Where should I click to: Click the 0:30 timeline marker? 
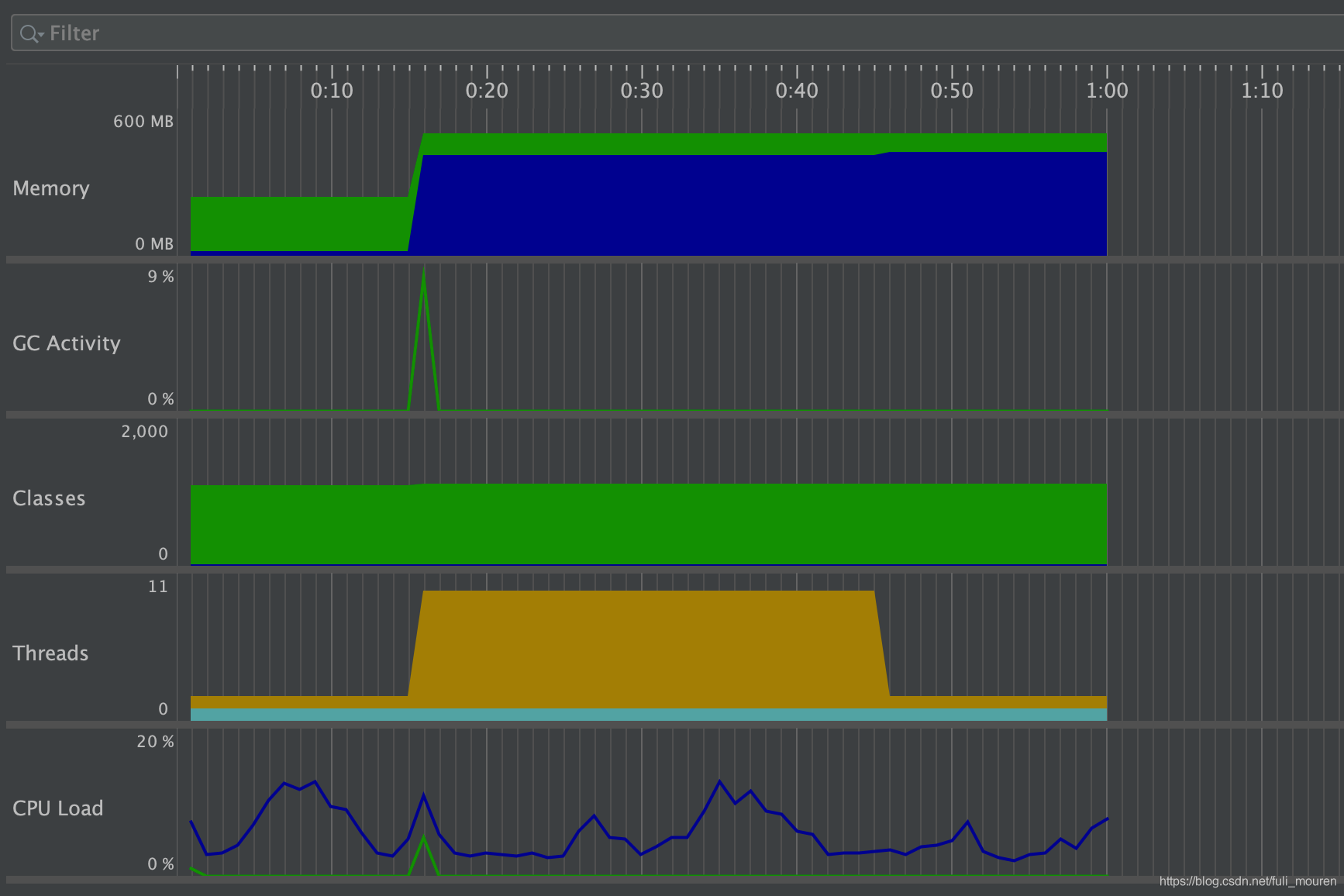click(642, 91)
